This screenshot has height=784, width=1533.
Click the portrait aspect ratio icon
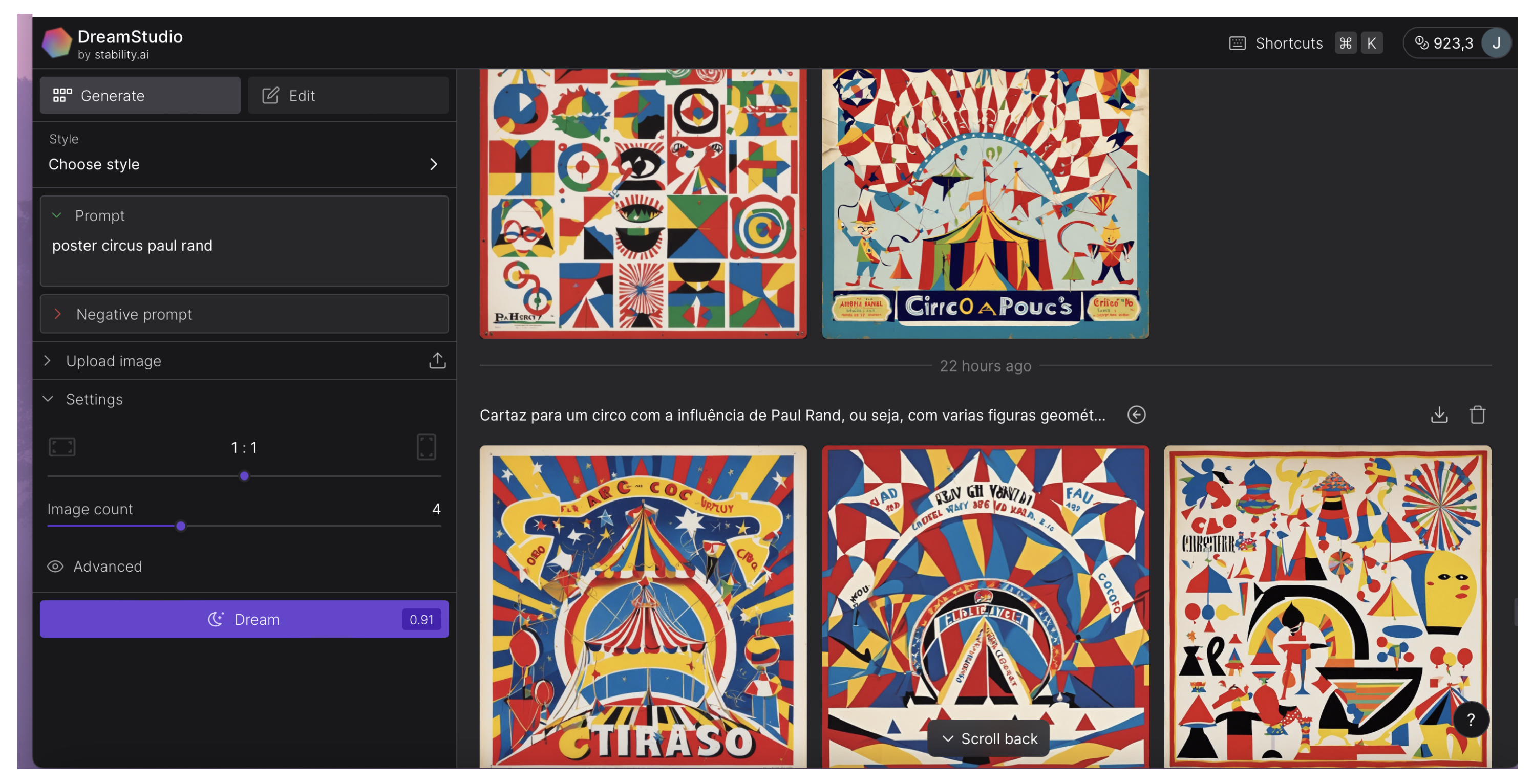426,447
